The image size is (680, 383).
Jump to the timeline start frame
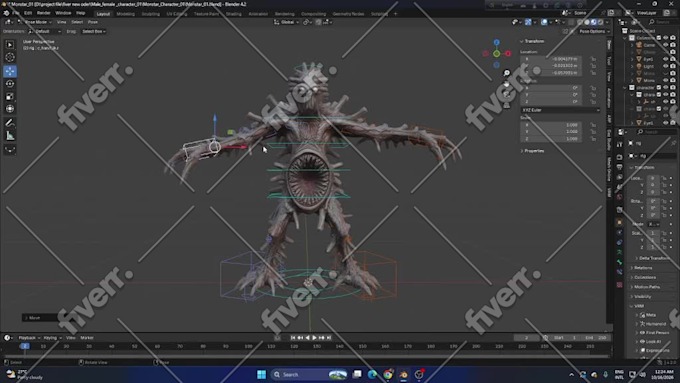click(x=293, y=338)
